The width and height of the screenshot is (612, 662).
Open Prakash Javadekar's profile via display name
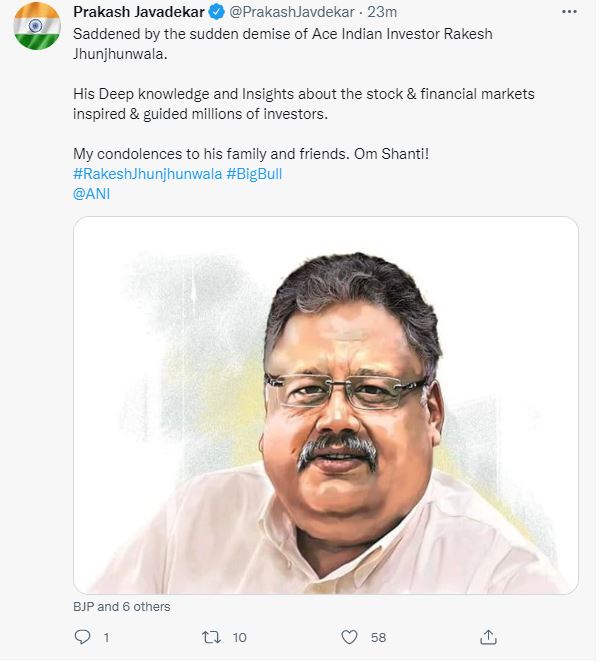[138, 12]
